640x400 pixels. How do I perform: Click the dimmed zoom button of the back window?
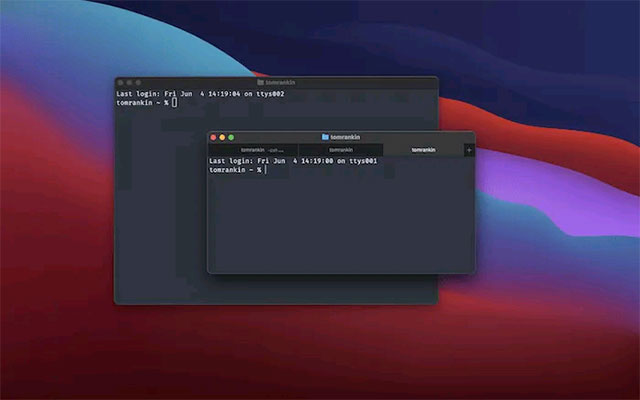tap(138, 82)
